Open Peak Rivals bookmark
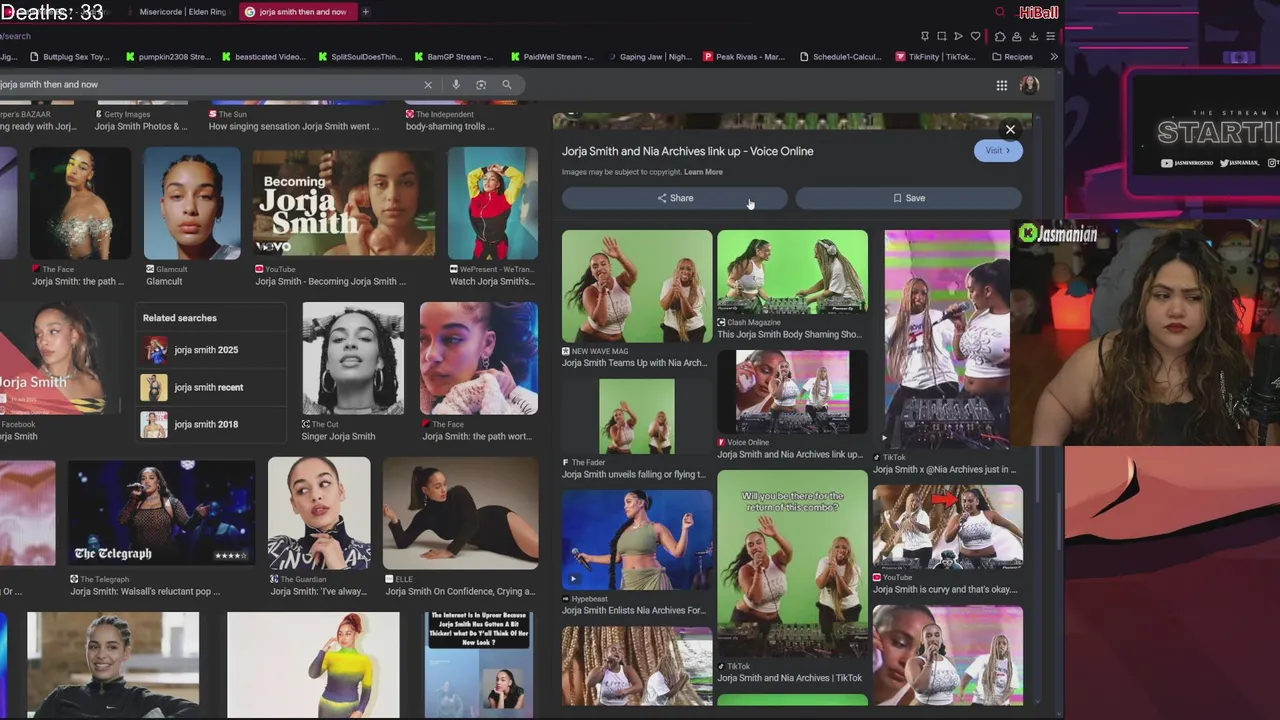Screen dimensions: 1280x720 tap(744, 57)
